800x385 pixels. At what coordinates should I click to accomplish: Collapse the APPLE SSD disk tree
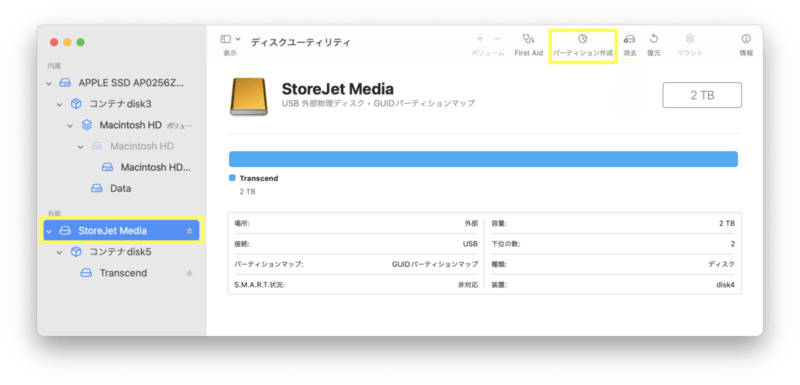pos(49,83)
